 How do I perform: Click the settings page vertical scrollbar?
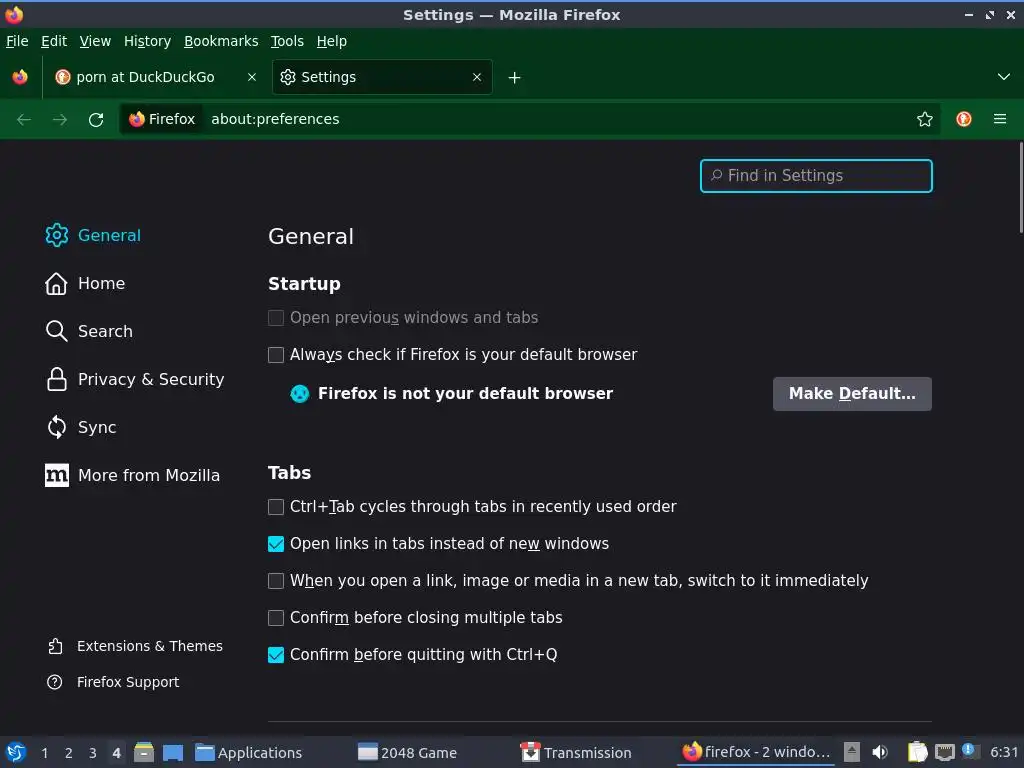(x=1021, y=187)
